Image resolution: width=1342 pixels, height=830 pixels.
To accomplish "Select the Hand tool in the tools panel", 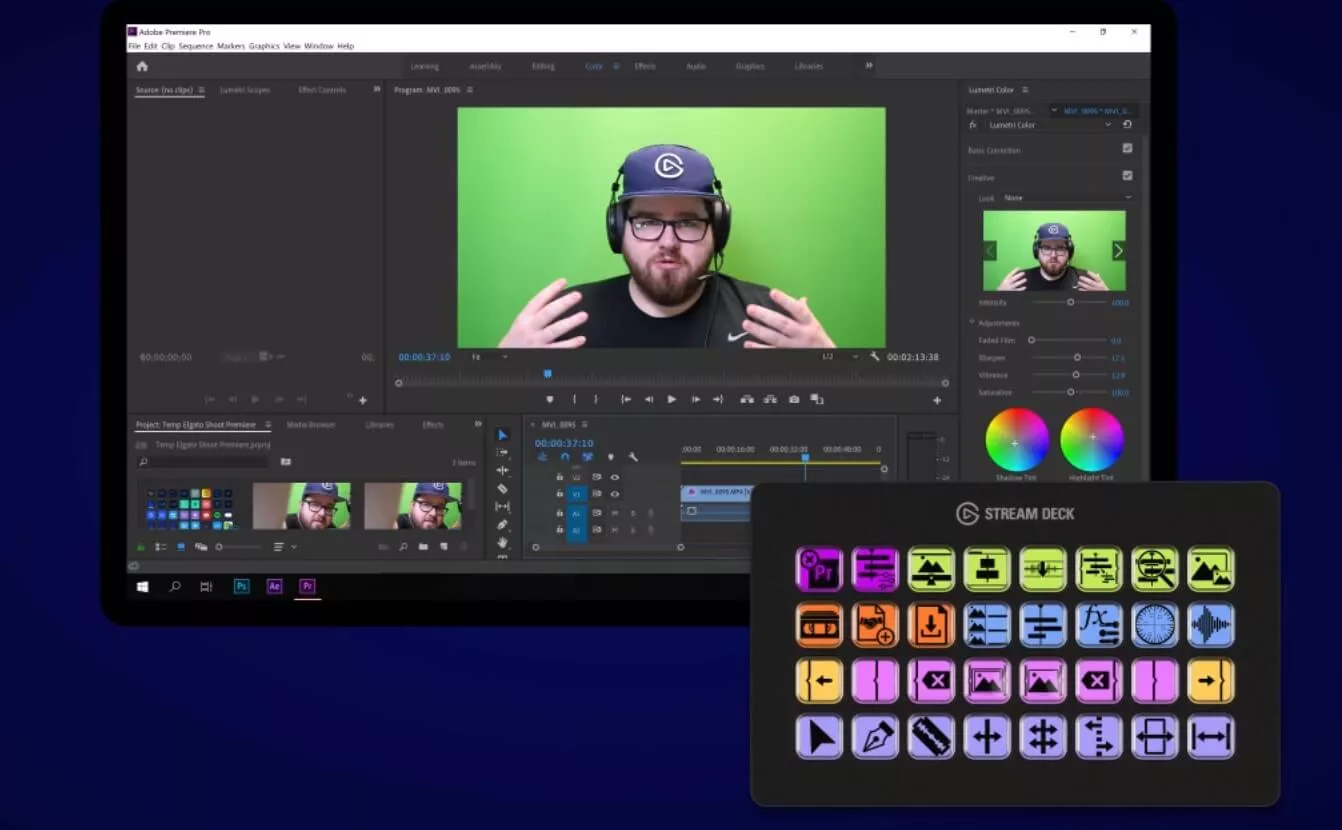I will click(x=502, y=542).
